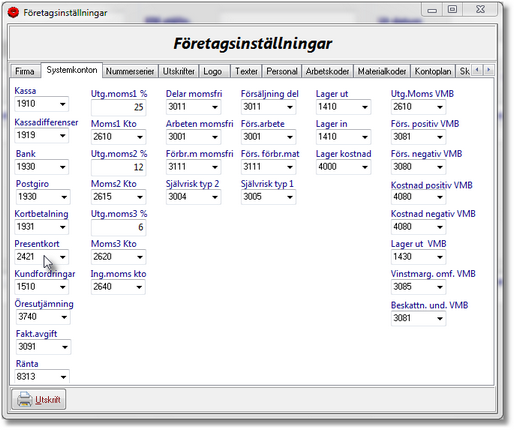Close the Företagsinställningar window

(480, 9)
